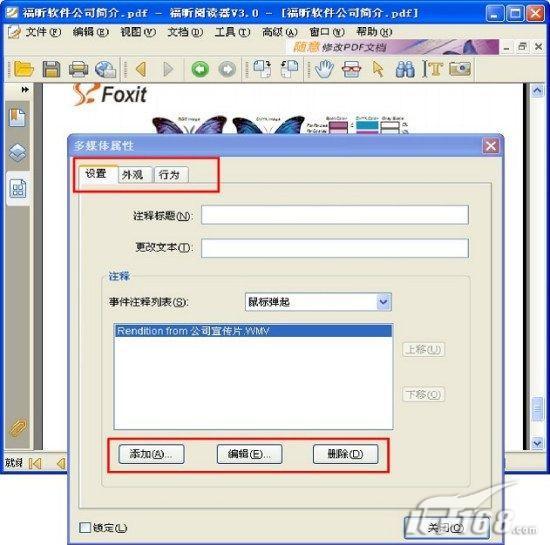The image size is (550, 545).
Task: Click the globe email toolbar icon
Action: coord(106,69)
